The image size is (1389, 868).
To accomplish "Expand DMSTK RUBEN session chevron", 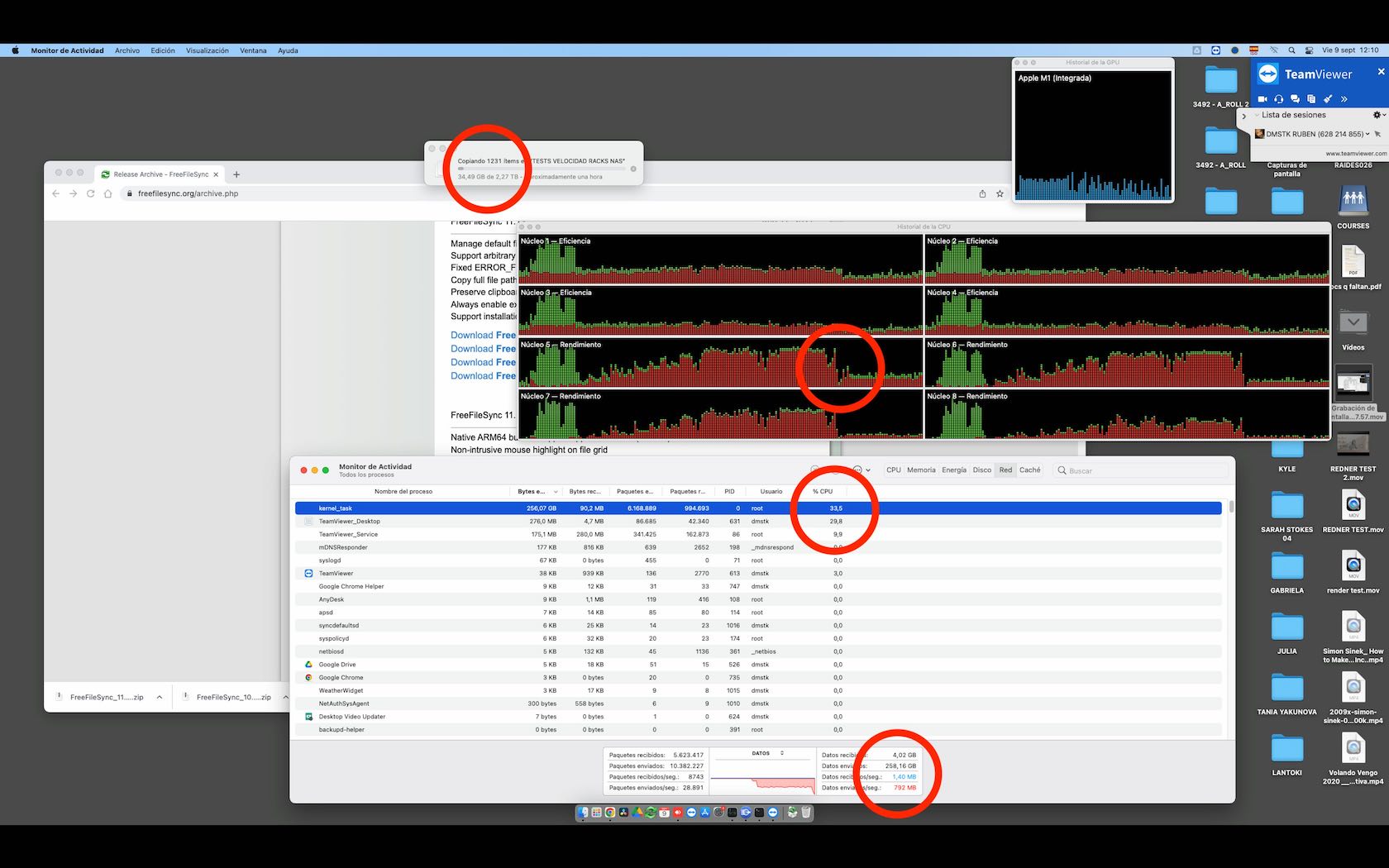I will [x=1368, y=134].
